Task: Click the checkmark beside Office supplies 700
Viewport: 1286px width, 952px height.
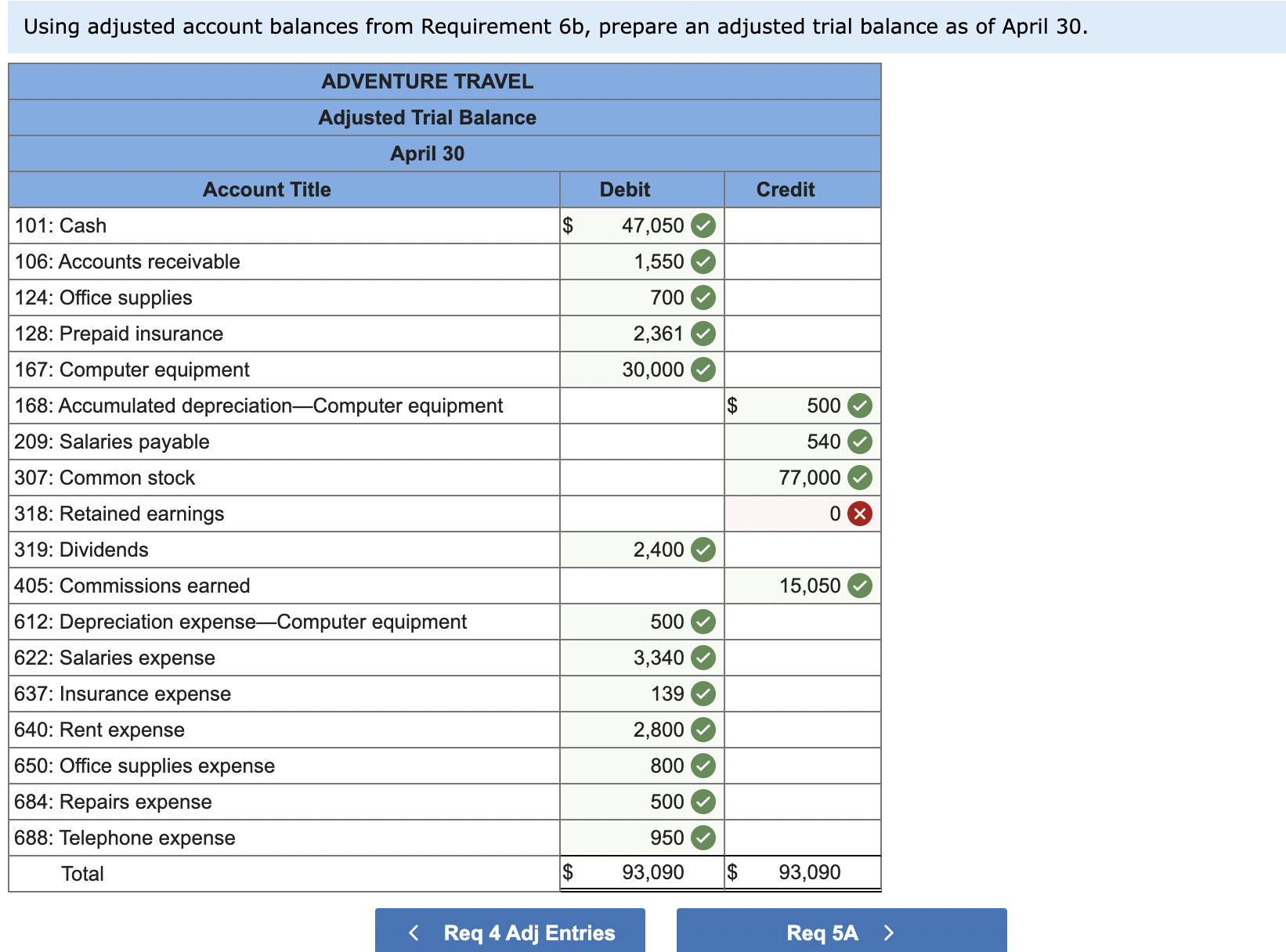Action: point(703,297)
